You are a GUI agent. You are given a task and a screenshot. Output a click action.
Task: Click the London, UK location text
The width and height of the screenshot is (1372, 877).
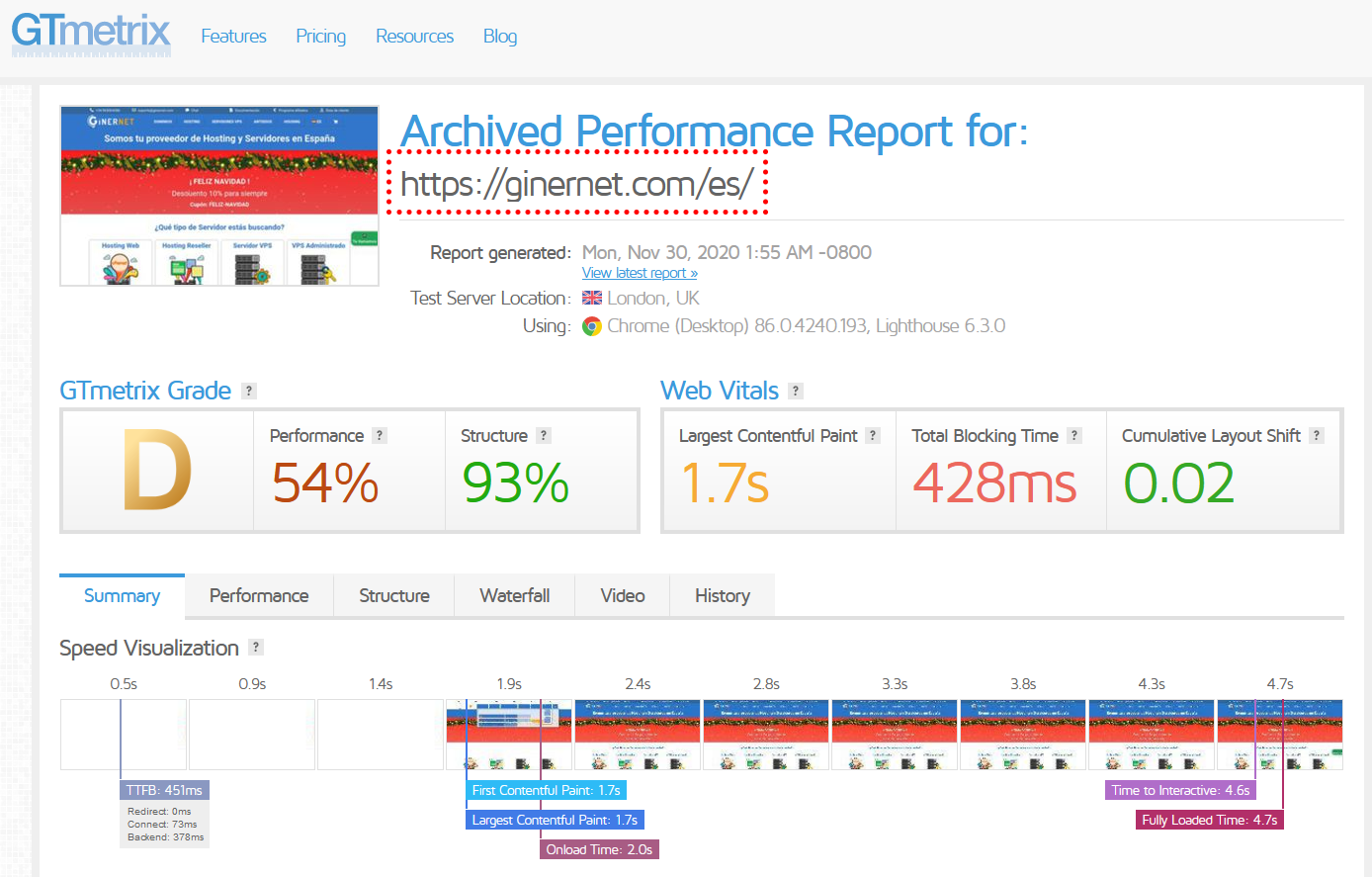[652, 298]
